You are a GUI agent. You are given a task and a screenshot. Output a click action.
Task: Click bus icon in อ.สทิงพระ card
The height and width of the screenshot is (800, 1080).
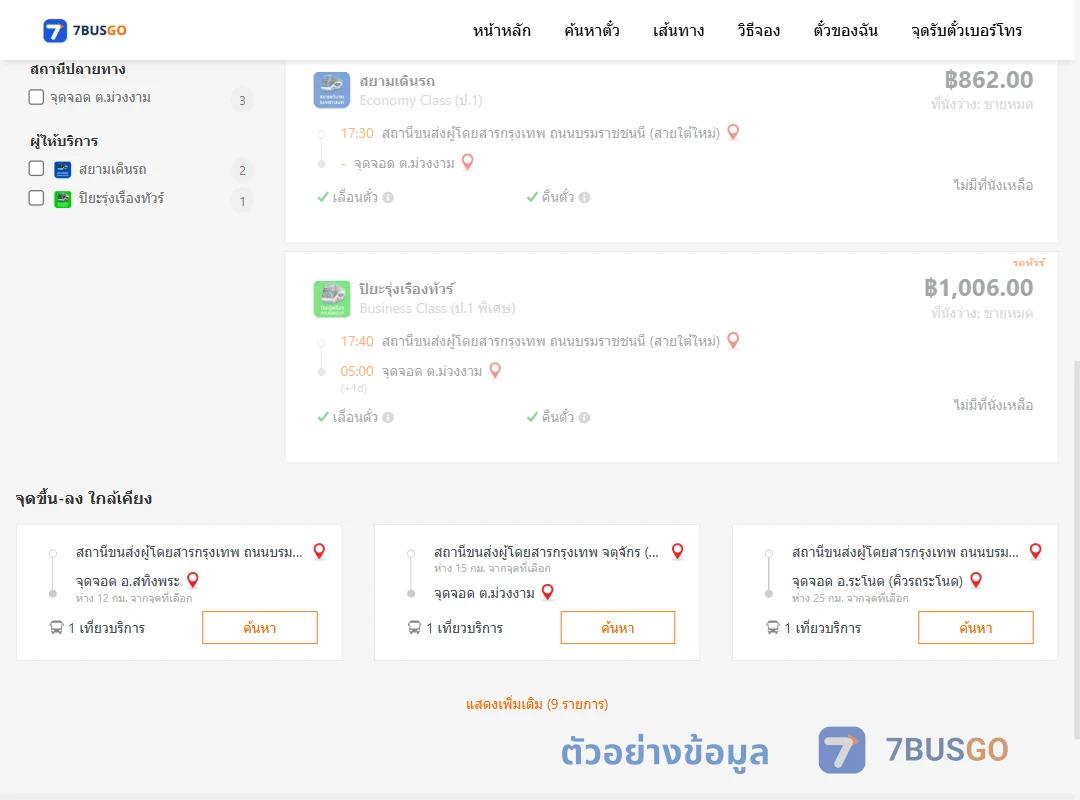[56, 628]
